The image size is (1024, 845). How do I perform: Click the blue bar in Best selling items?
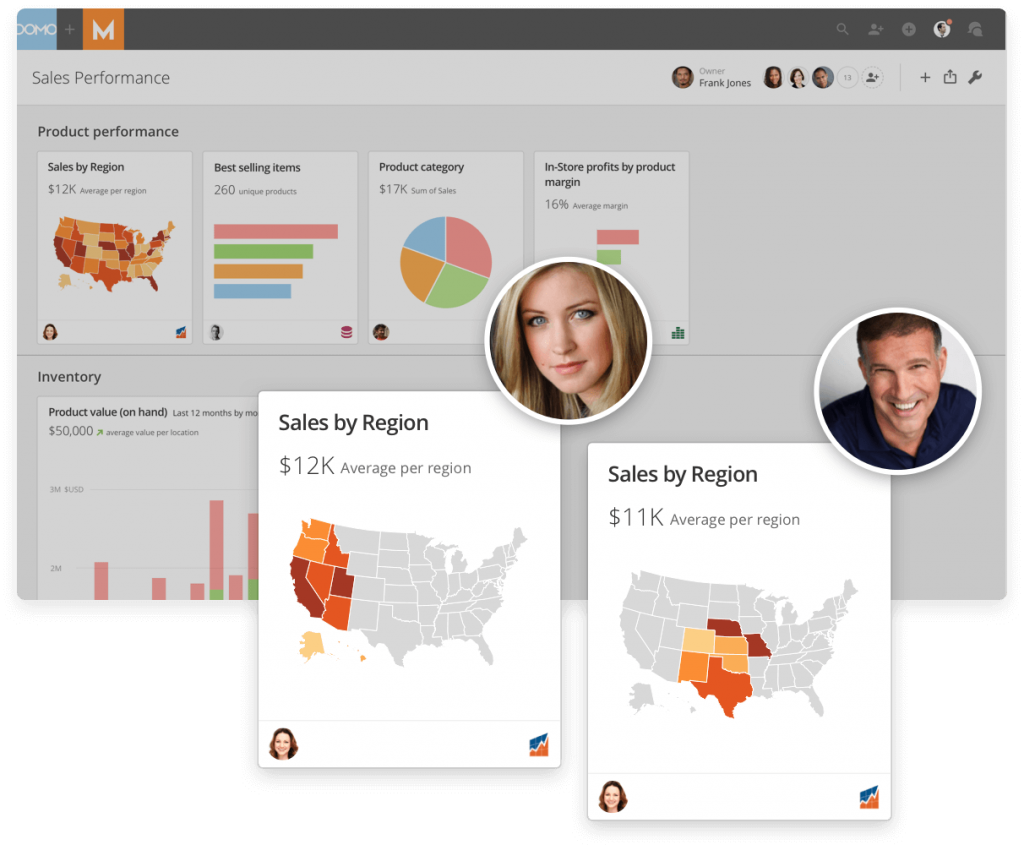(252, 291)
